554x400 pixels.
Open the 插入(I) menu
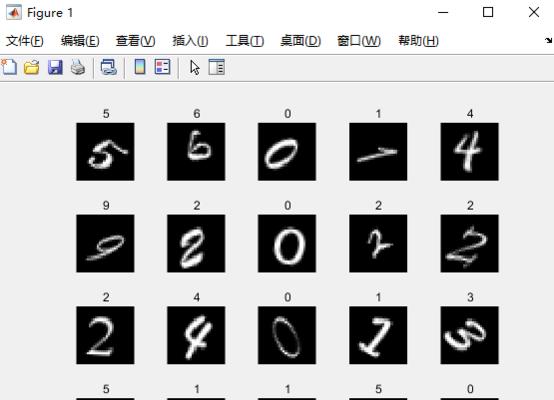190,41
